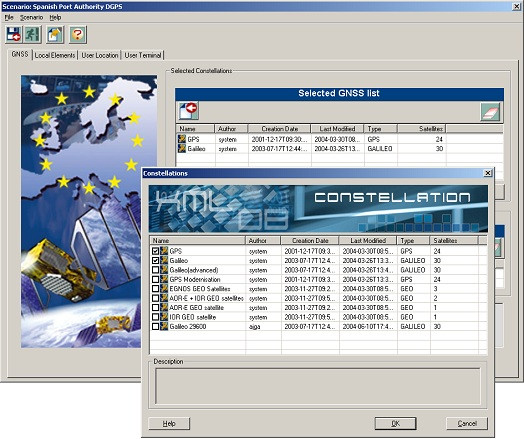Select 'AOR-E GEO satellite' row name
Image resolution: width=524 pixels, height=439 pixels.
pos(196,307)
